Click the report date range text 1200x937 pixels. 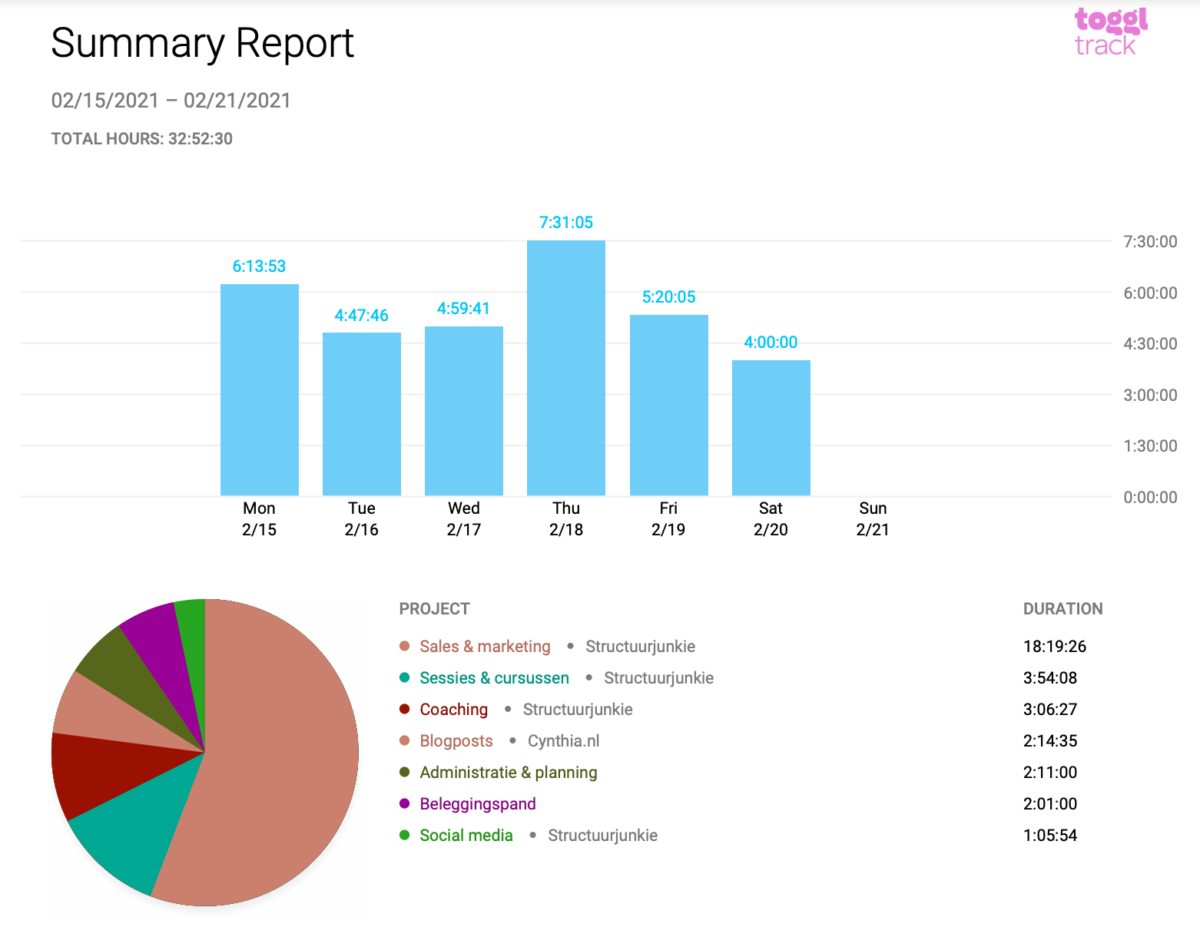point(171,101)
